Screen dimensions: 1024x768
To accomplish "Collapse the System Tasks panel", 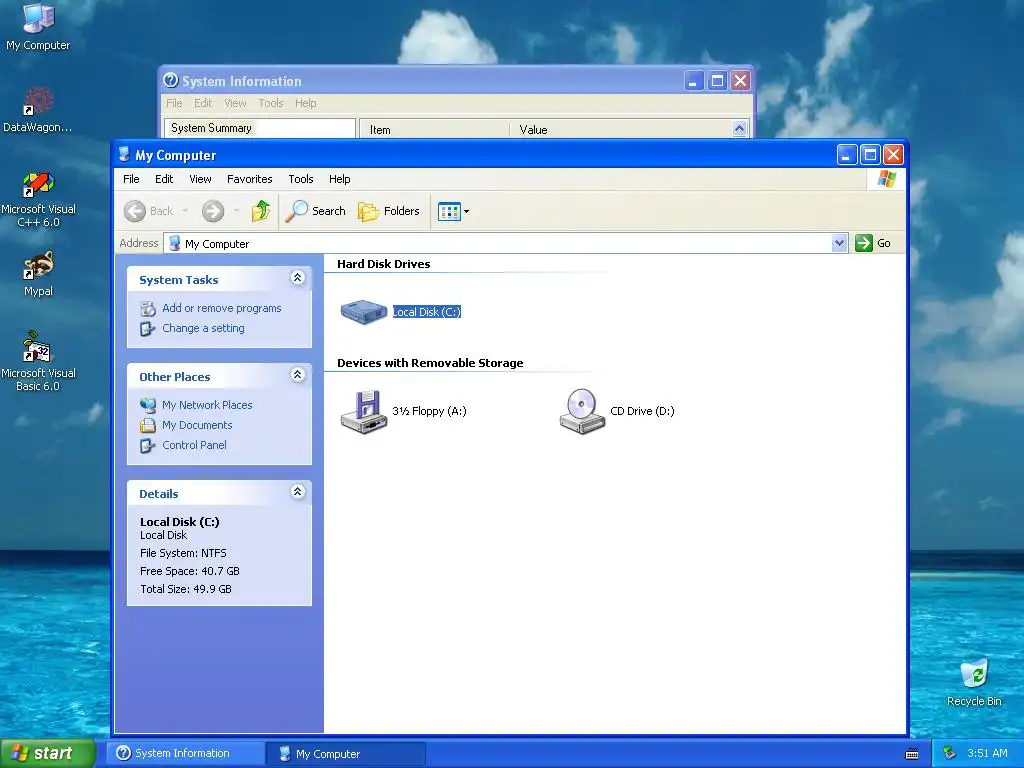I will pos(297,278).
